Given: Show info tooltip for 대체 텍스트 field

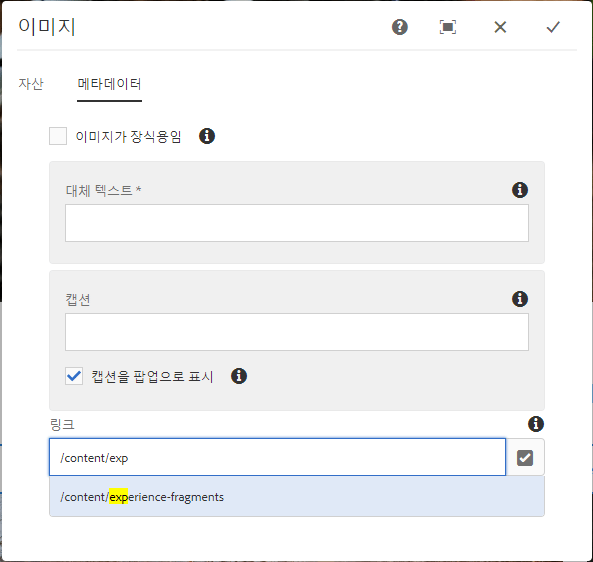Looking at the screenshot, I should [x=520, y=190].
